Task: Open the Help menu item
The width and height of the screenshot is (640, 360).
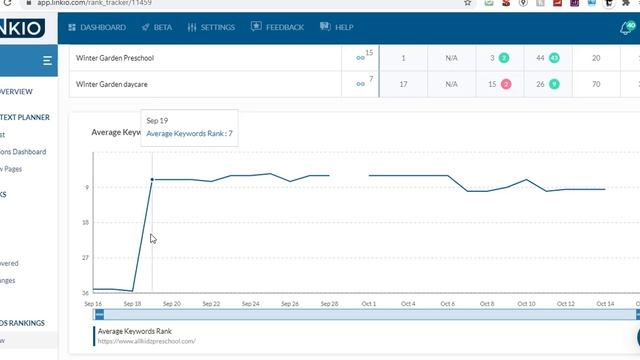Action: [x=337, y=27]
